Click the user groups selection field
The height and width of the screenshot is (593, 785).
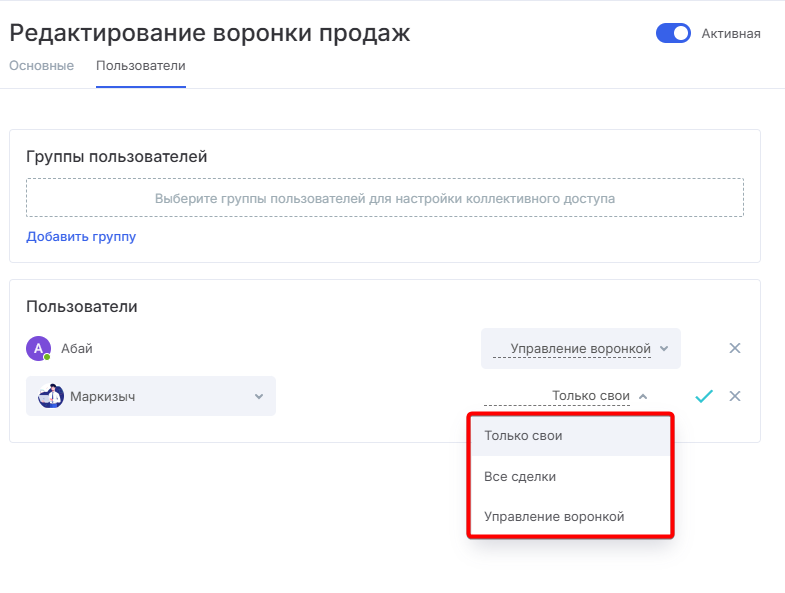[384, 198]
